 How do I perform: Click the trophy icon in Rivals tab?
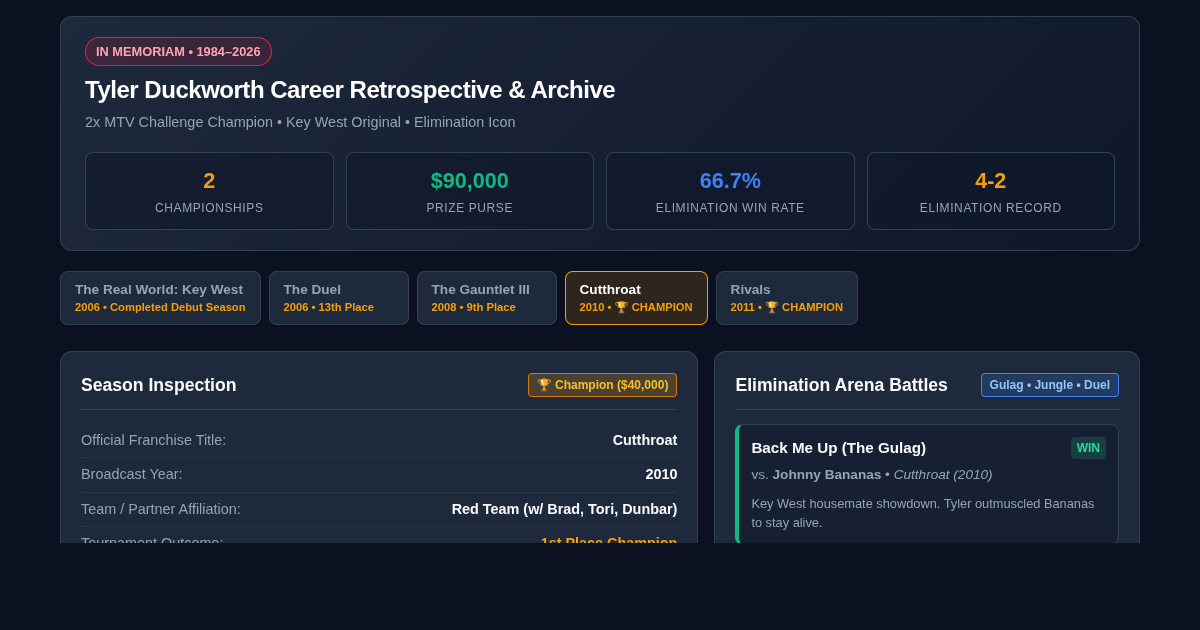[772, 307]
